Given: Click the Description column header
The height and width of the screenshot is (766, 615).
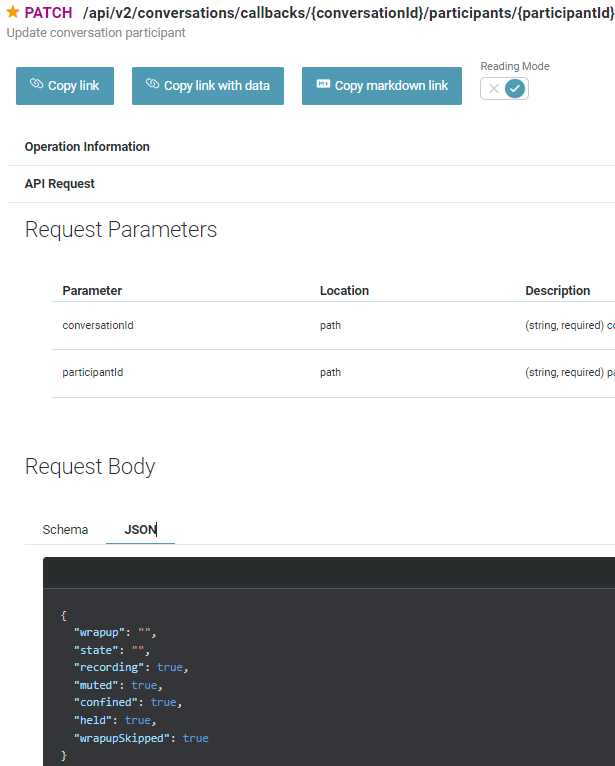Looking at the screenshot, I should pyautogui.click(x=557, y=291).
